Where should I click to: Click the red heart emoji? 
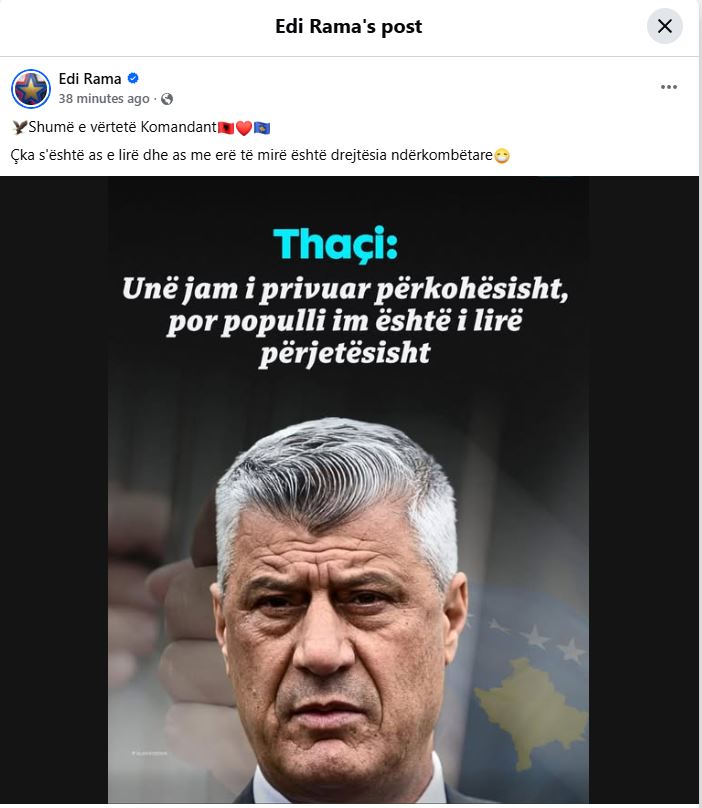244,127
